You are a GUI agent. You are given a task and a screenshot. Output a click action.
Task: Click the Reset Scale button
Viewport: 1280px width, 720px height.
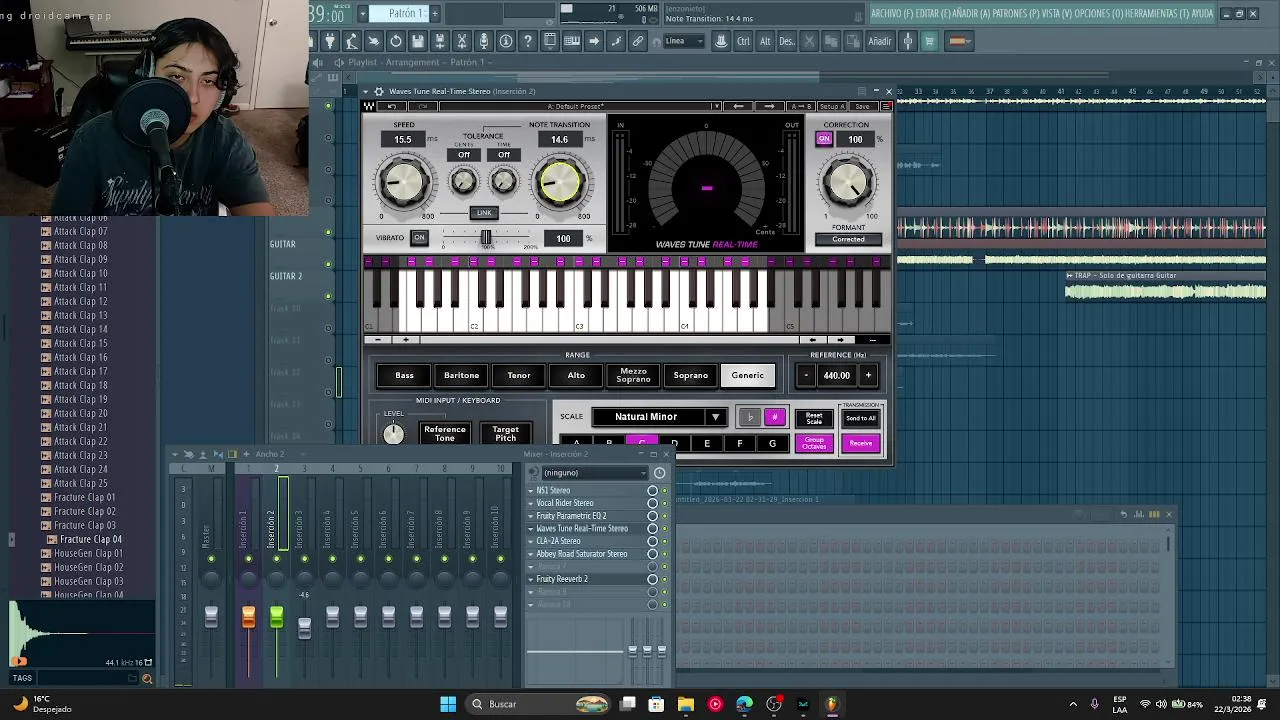coord(814,418)
